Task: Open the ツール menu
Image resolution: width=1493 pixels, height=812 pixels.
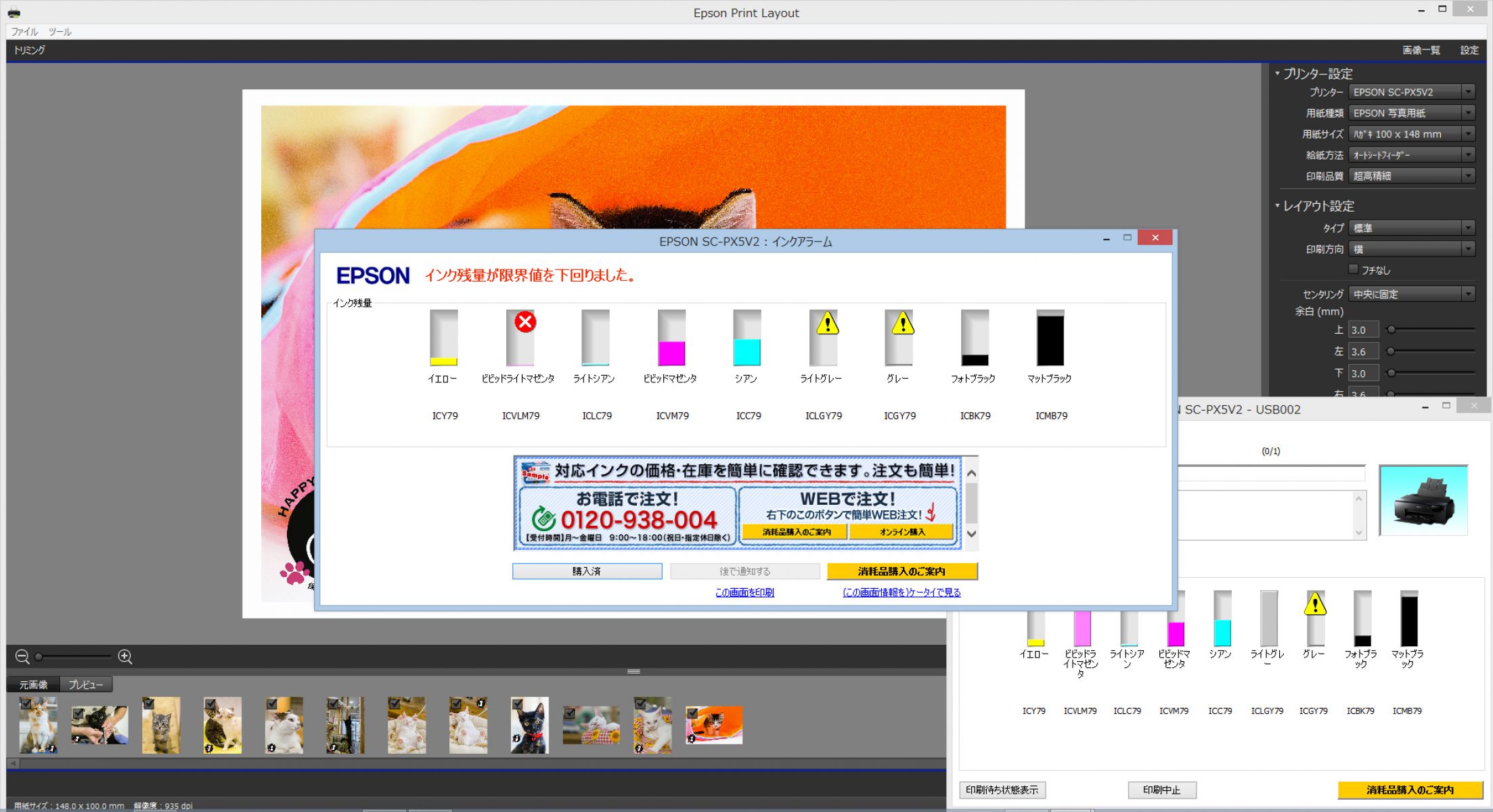Action: 60,32
